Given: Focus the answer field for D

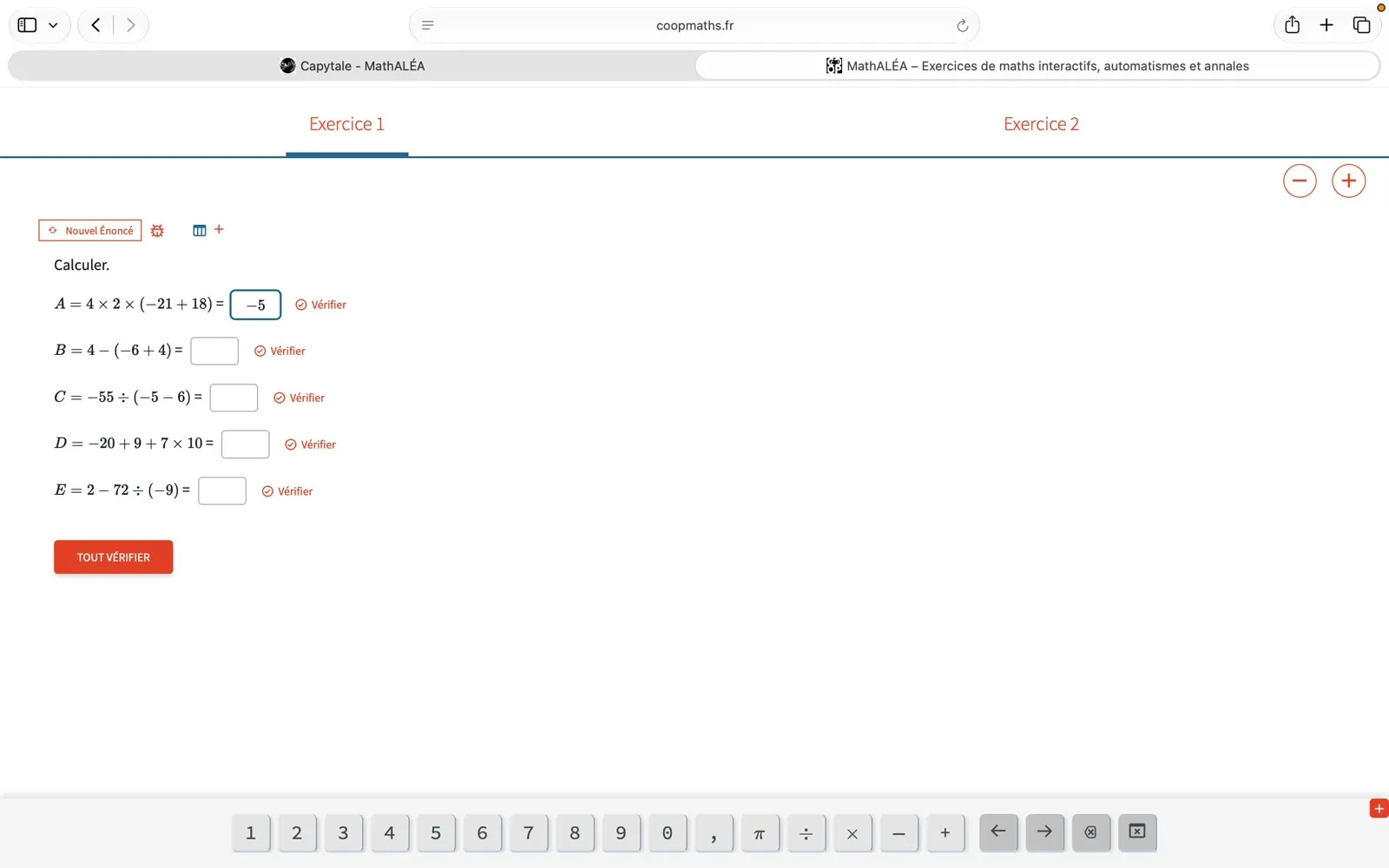Looking at the screenshot, I should (246, 444).
